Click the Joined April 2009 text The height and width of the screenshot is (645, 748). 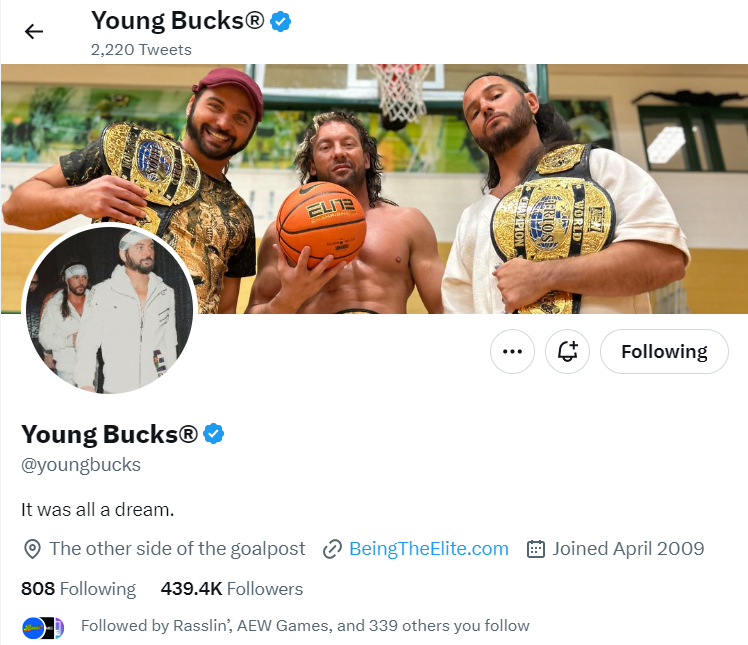click(x=628, y=549)
